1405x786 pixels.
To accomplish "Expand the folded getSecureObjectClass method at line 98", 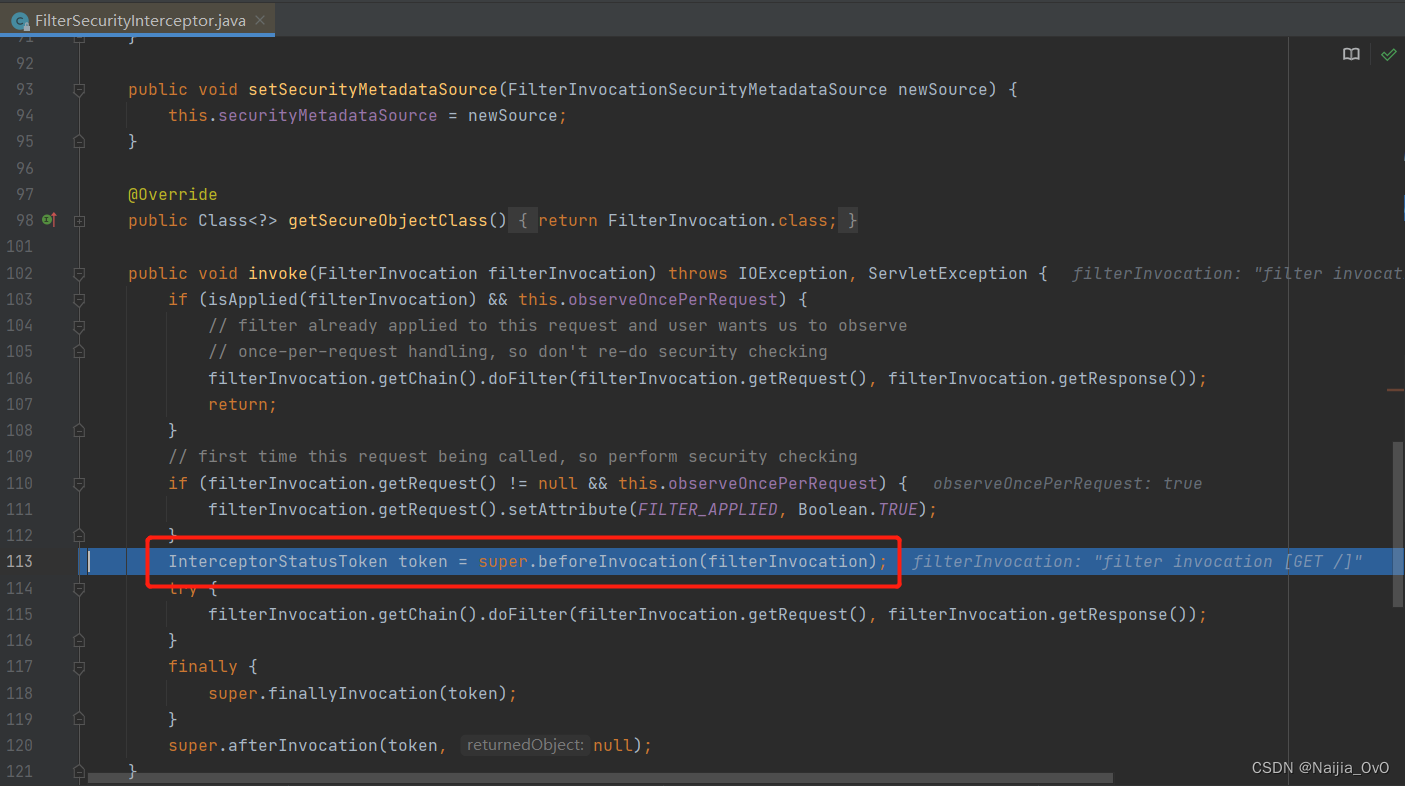I will [x=79, y=221].
